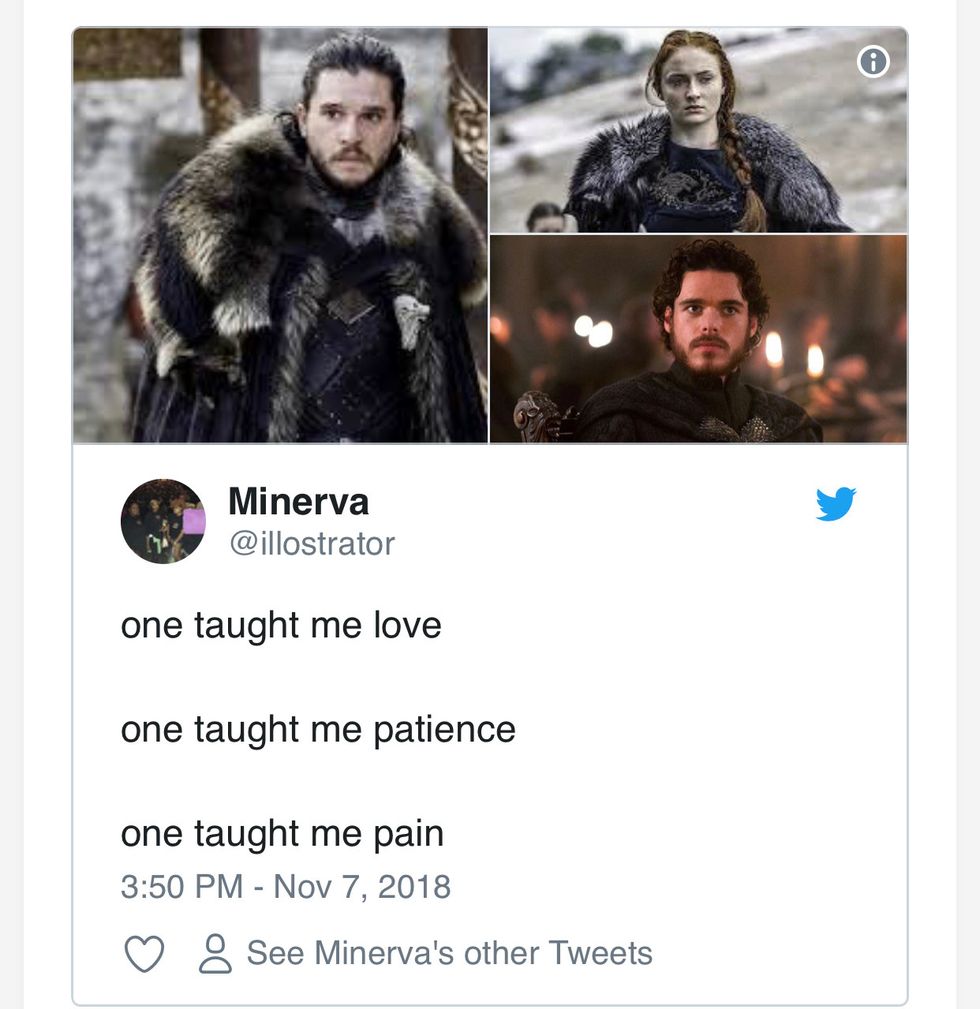Viewport: 980px width, 1009px height.
Task: Click the line "one taught me patience"
Action: [x=318, y=729]
